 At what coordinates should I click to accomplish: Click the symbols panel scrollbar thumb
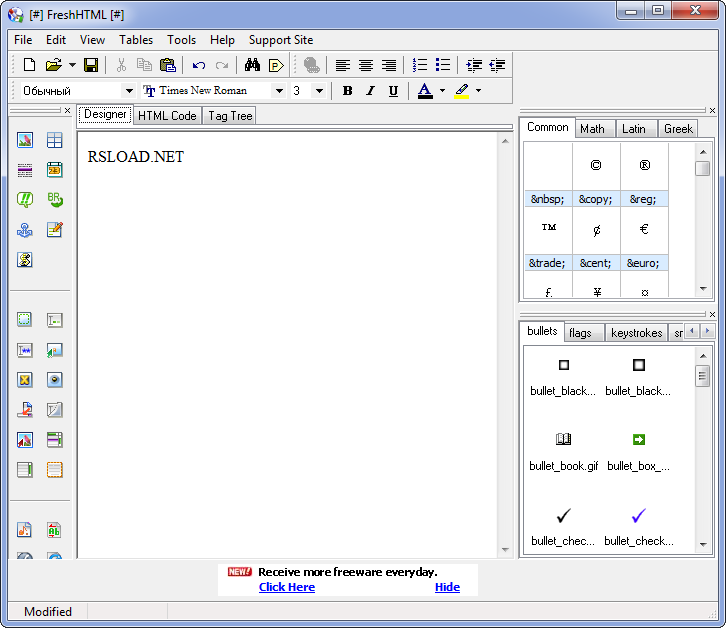(x=703, y=168)
